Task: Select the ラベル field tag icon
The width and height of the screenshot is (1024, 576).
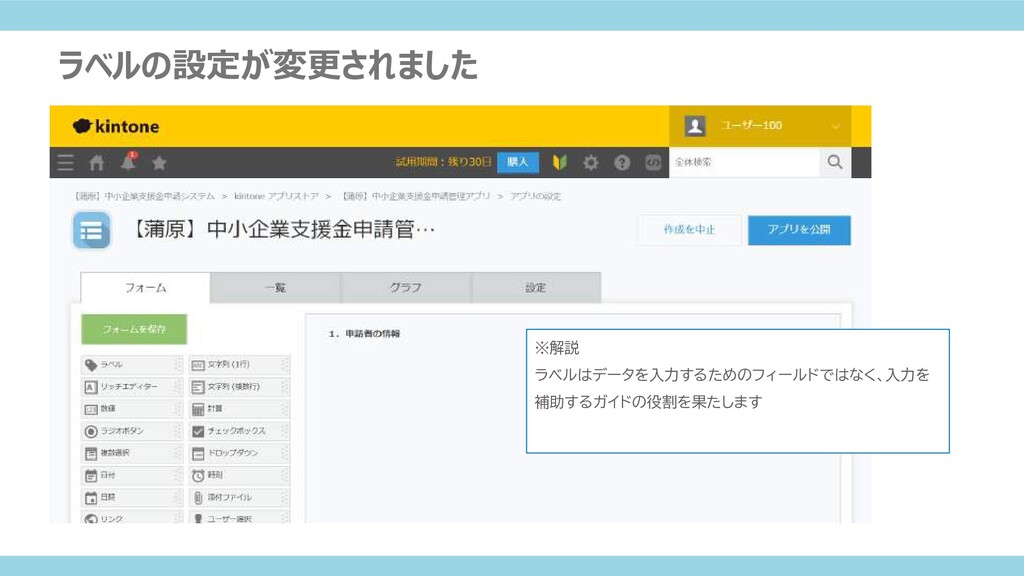Action: point(91,365)
